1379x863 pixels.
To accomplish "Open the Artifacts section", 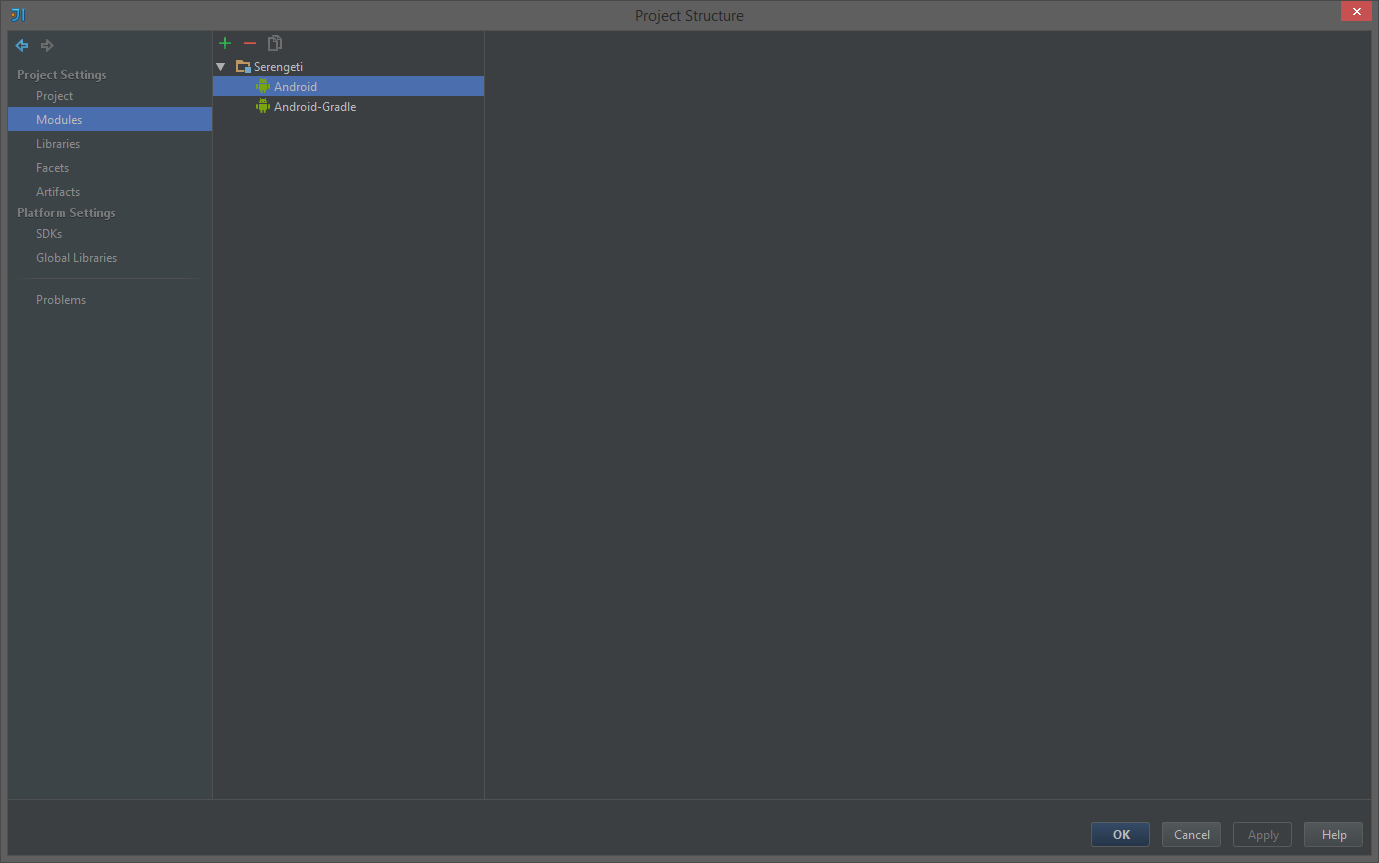I will [x=110, y=192].
